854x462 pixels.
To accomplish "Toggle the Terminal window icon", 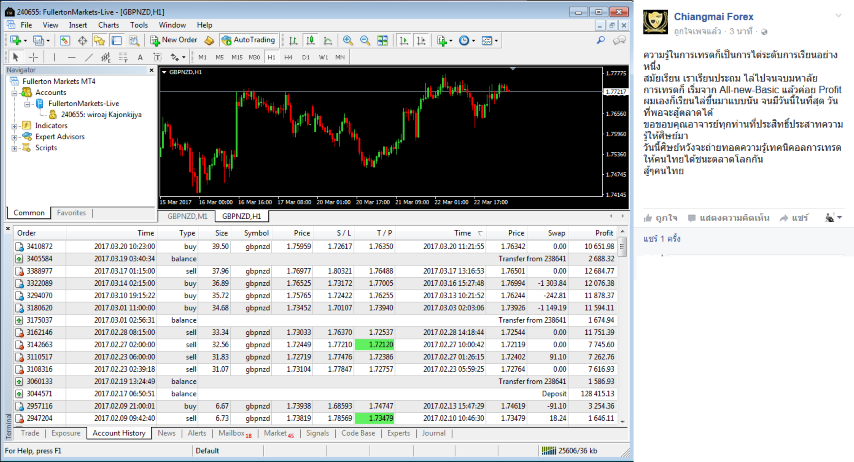I will point(117,40).
